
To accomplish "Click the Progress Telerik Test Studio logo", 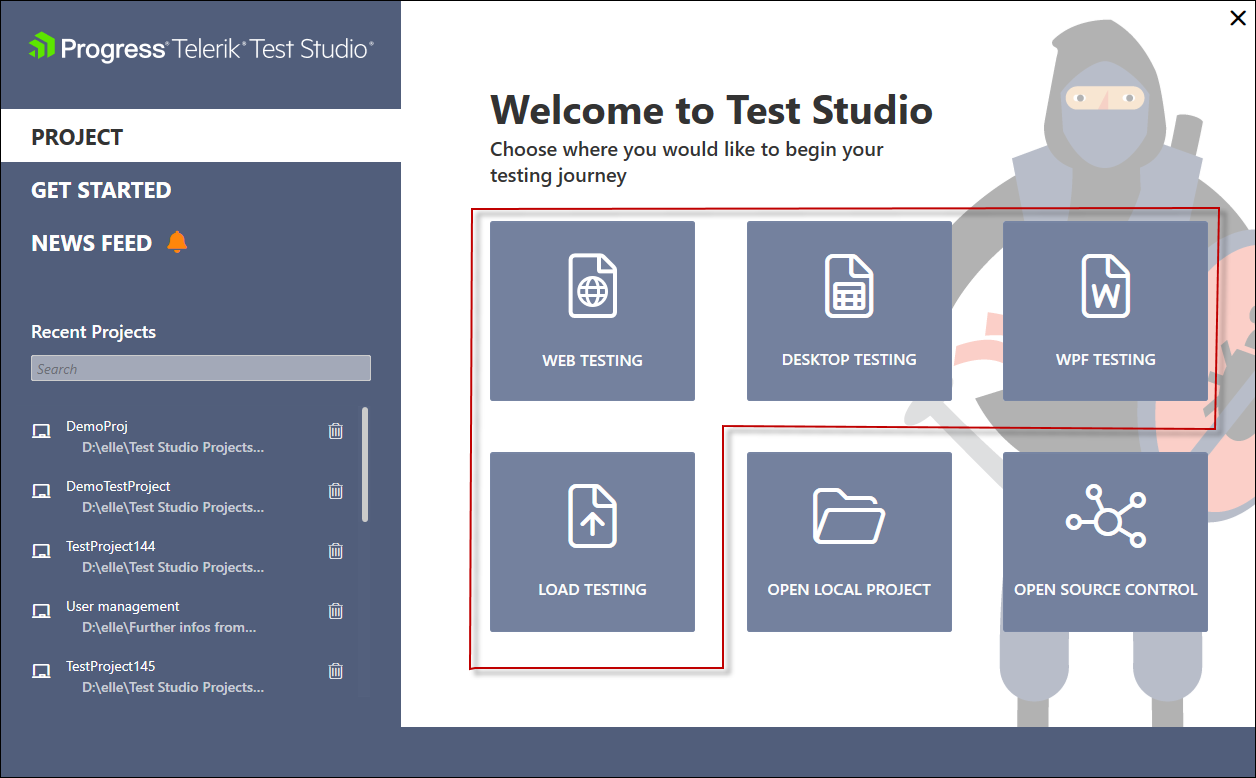I will click(201, 48).
